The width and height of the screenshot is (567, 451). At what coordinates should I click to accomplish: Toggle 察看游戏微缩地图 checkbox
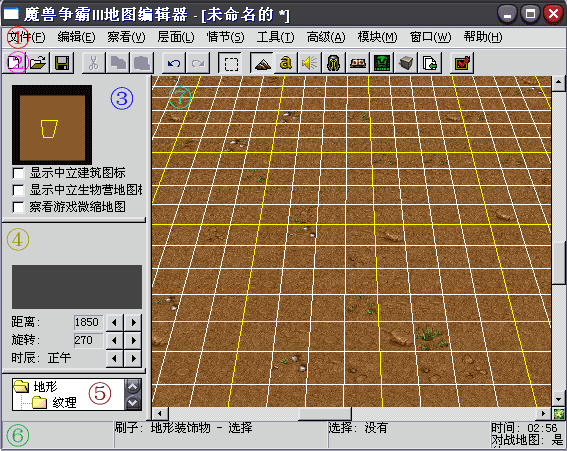pyautogui.click(x=18, y=207)
